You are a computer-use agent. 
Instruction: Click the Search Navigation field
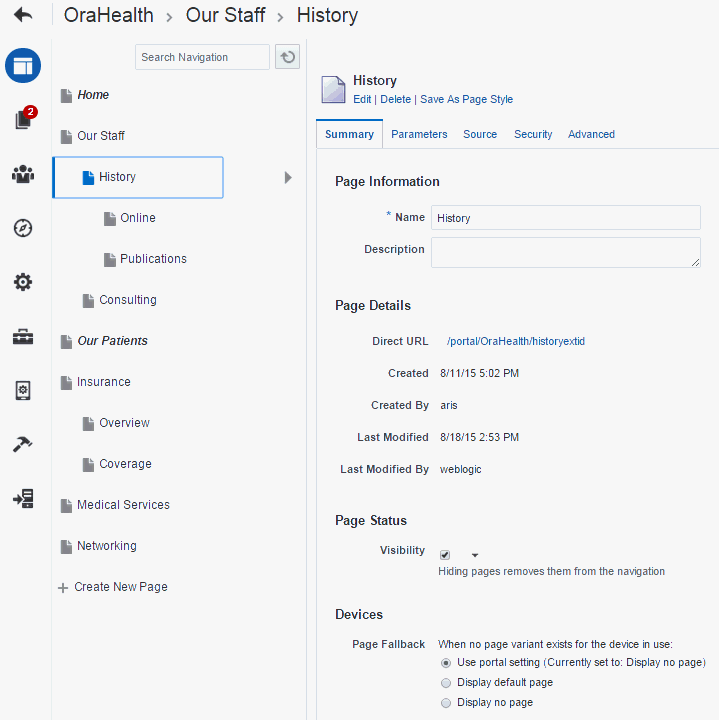[202, 57]
